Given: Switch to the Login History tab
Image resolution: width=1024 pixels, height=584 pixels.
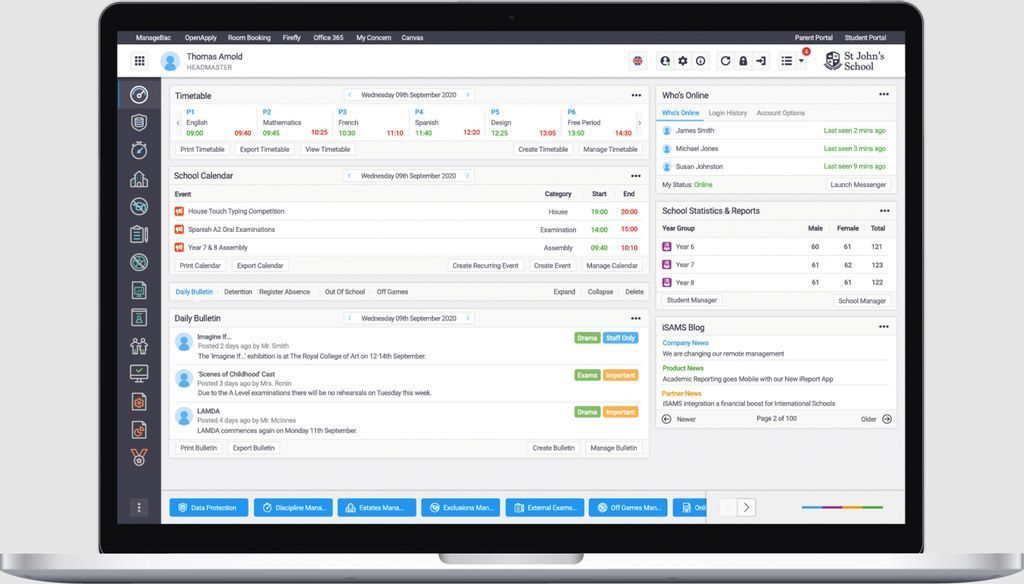Looking at the screenshot, I should (728, 113).
